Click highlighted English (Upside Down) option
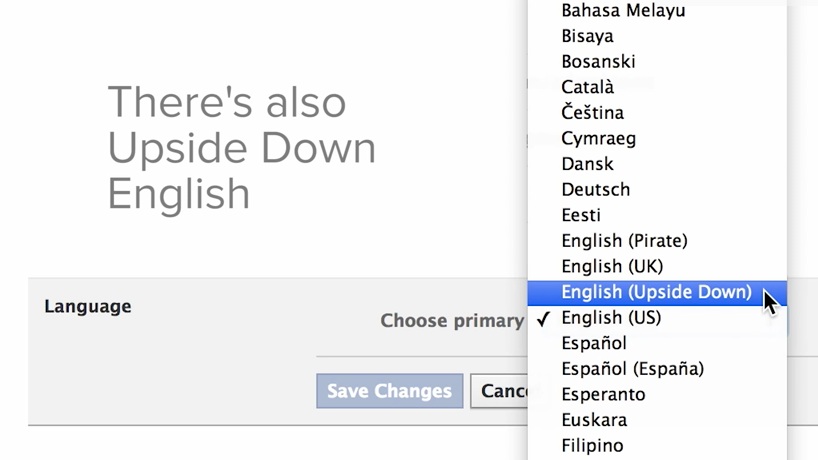818x460 pixels. point(656,292)
